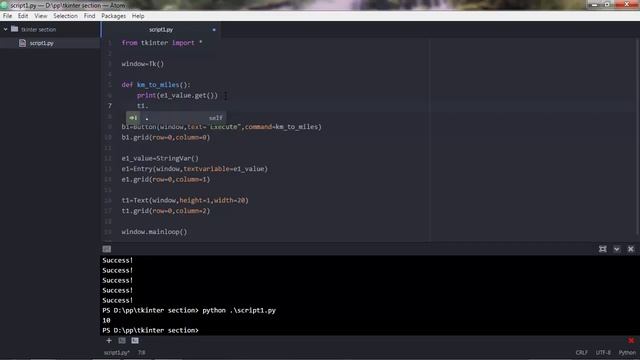Click the autocomplete suggestion type icon
Viewport: 640px width, 360px height.
[x=133, y=118]
